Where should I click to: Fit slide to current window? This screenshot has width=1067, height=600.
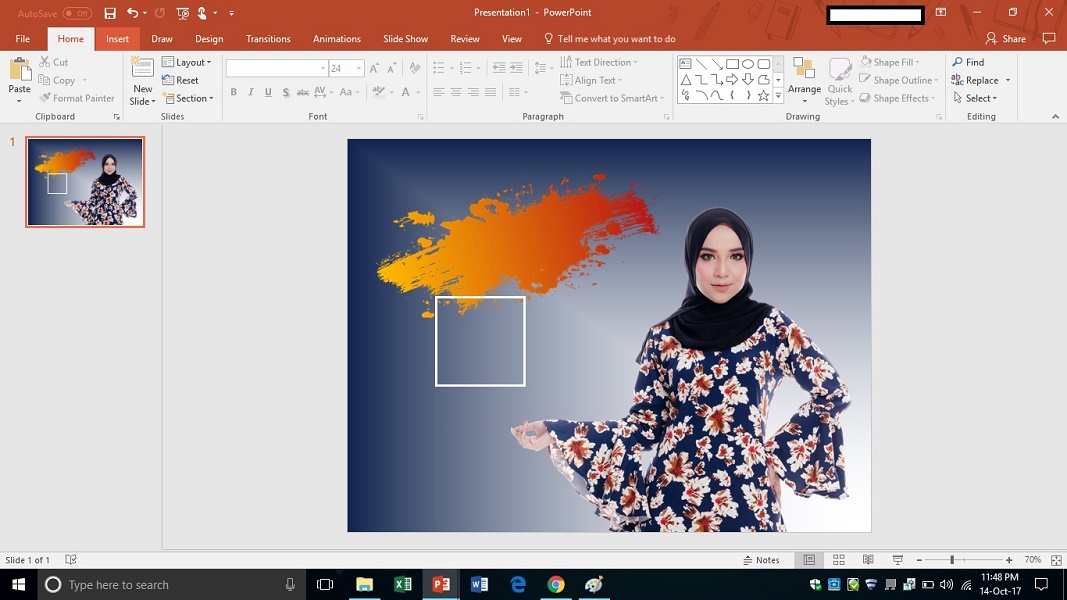pos(1056,560)
